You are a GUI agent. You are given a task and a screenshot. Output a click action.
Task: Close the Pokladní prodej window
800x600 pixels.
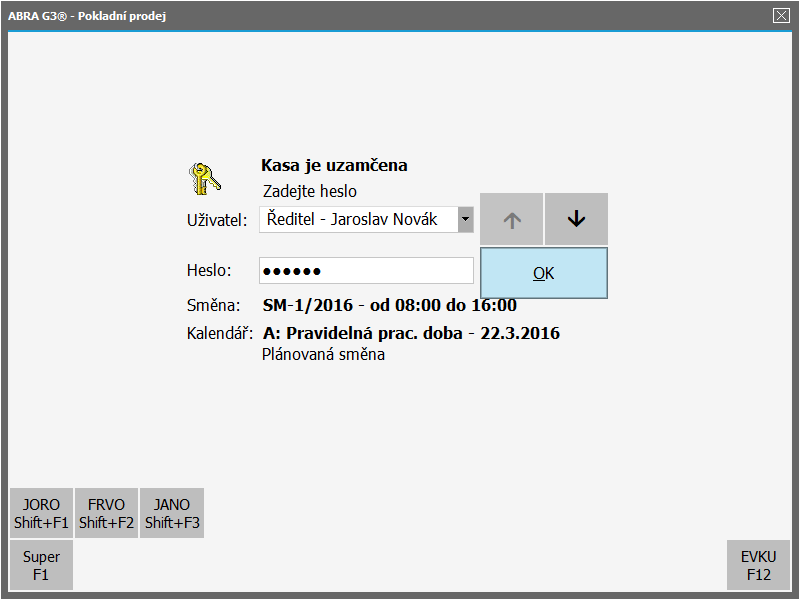781,15
